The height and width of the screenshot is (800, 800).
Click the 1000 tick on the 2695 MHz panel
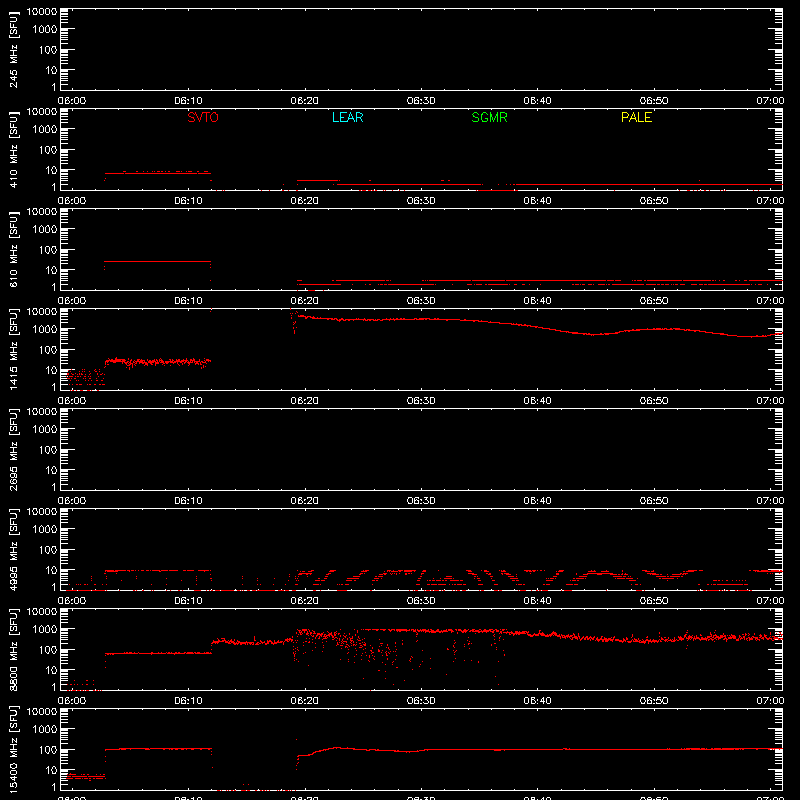pyautogui.click(x=45, y=430)
